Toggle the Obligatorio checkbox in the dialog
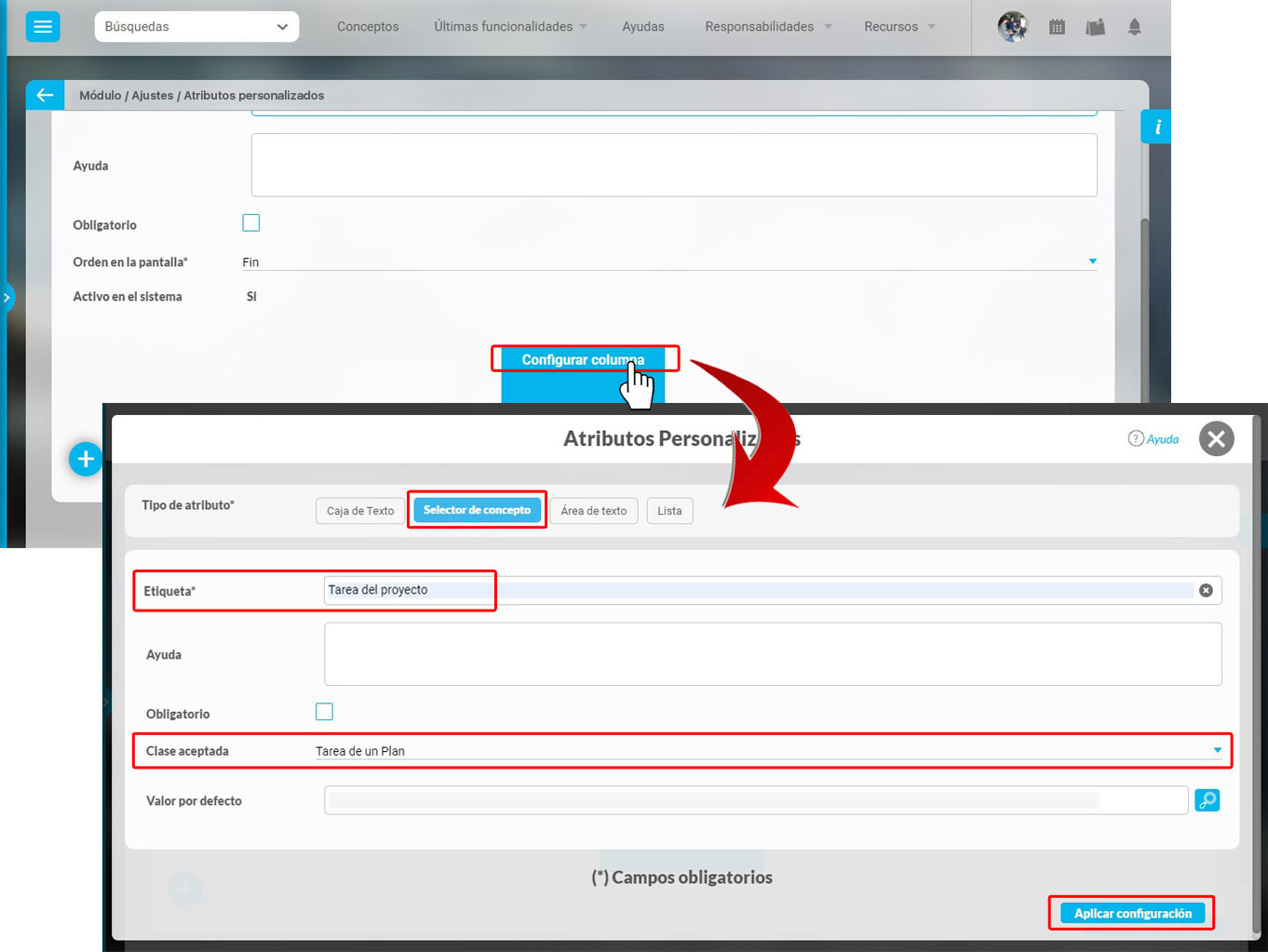Image resolution: width=1268 pixels, height=952 pixels. click(x=324, y=712)
